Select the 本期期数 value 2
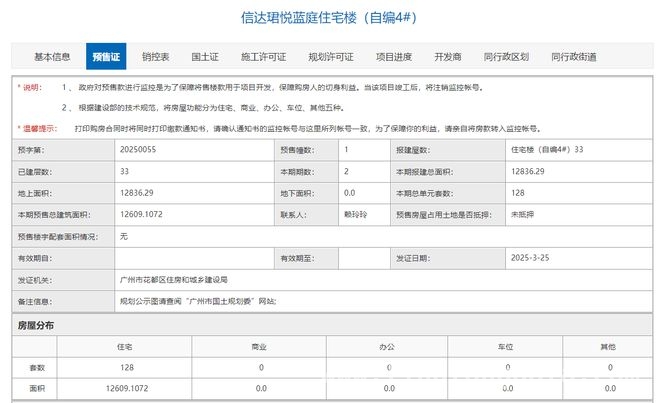Viewport: 660px width, 403px height. [346, 171]
